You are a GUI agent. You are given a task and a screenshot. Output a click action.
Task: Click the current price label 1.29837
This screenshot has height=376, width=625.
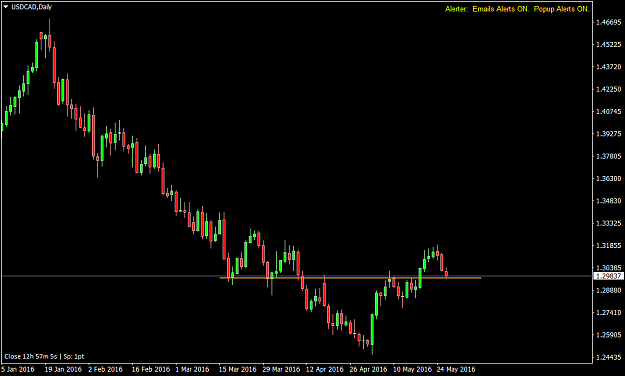(x=608, y=276)
